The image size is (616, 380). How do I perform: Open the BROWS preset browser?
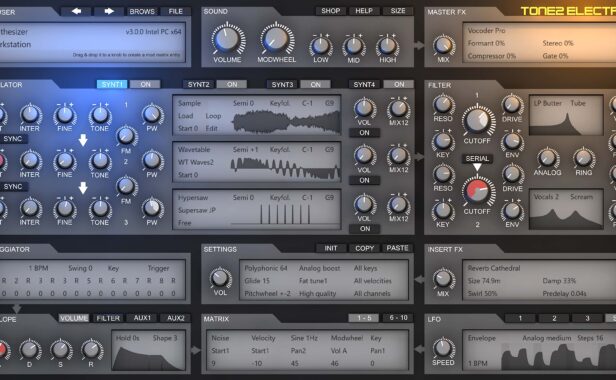pos(142,11)
